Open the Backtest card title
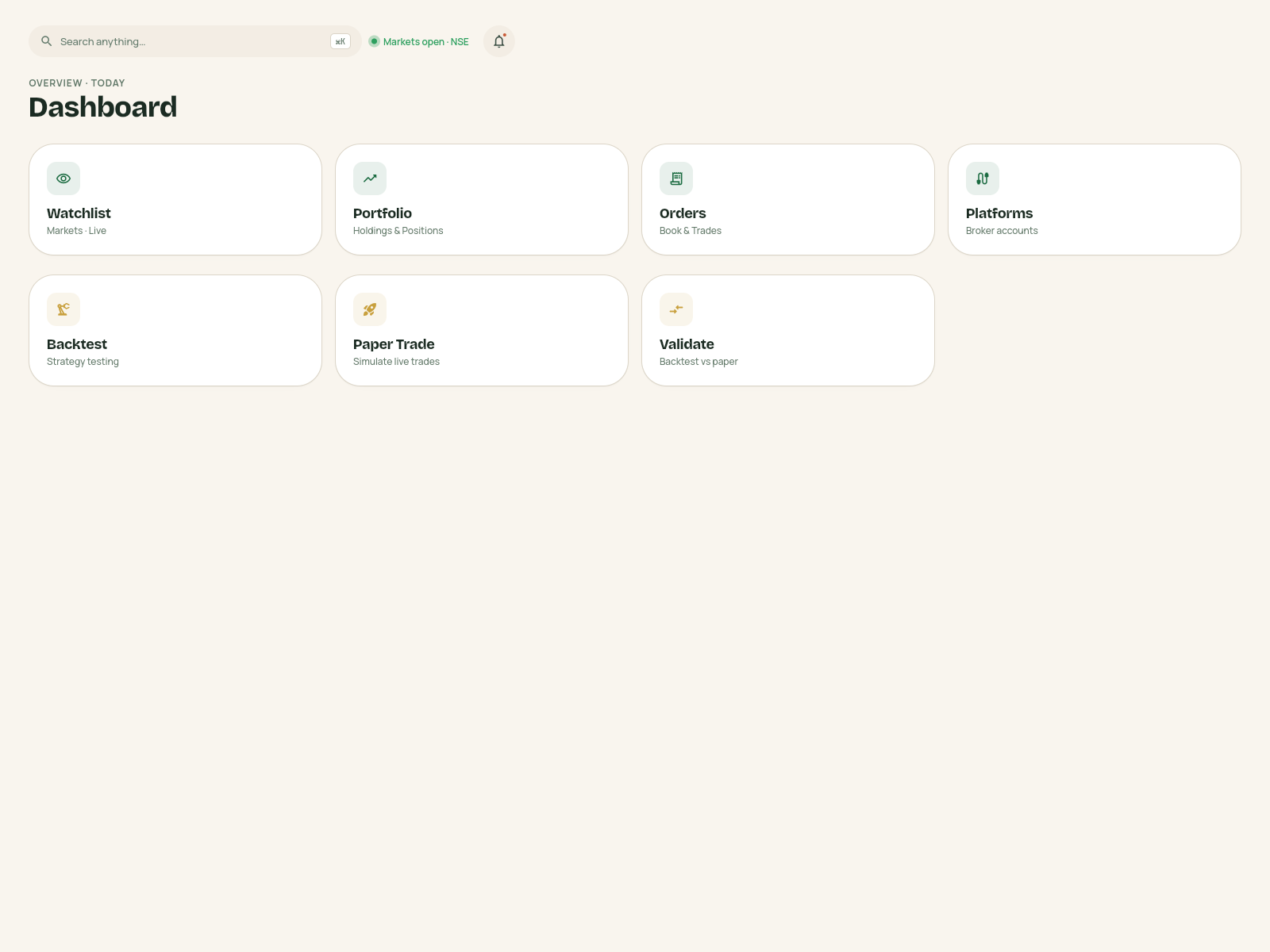Image resolution: width=1270 pixels, height=952 pixels. (x=77, y=344)
